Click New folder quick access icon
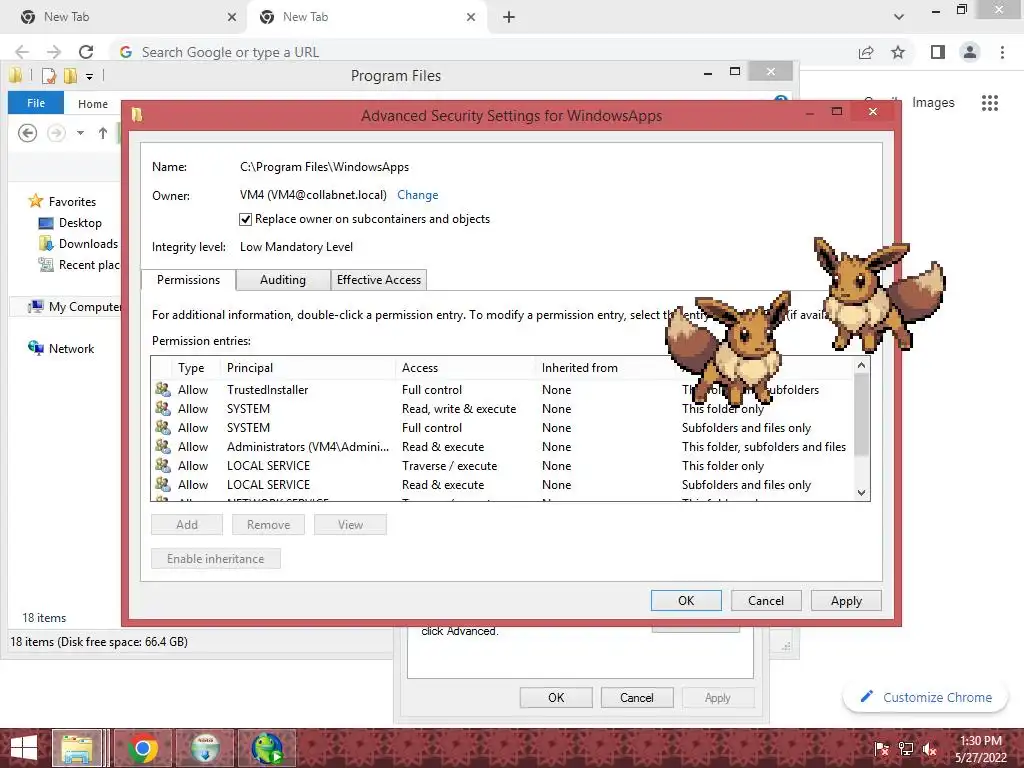The image size is (1024, 768). point(71,76)
